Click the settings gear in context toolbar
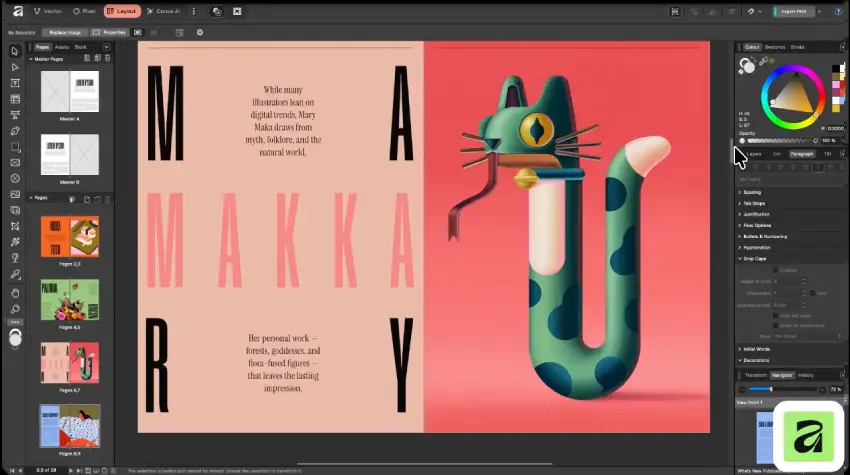This screenshot has height=475, width=850. point(199,33)
